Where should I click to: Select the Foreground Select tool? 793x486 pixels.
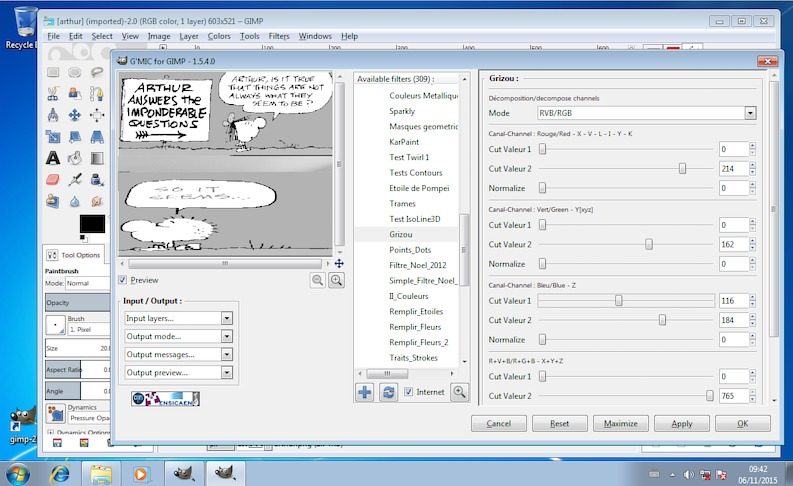pyautogui.click(x=75, y=94)
